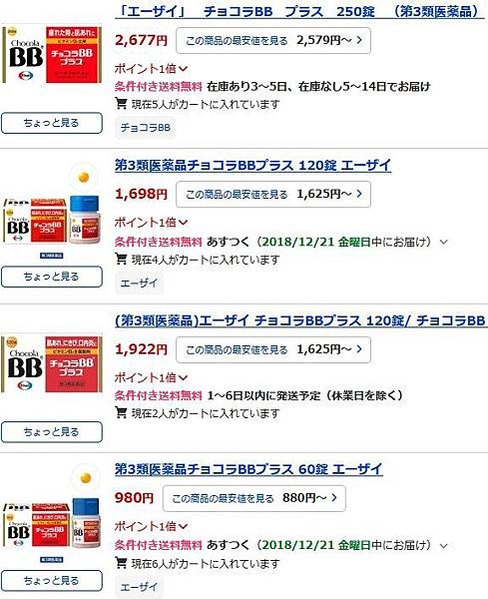Open the 1,922円 Chocola BB product thumbnail
Screen dimensions: 488x599
52,364
